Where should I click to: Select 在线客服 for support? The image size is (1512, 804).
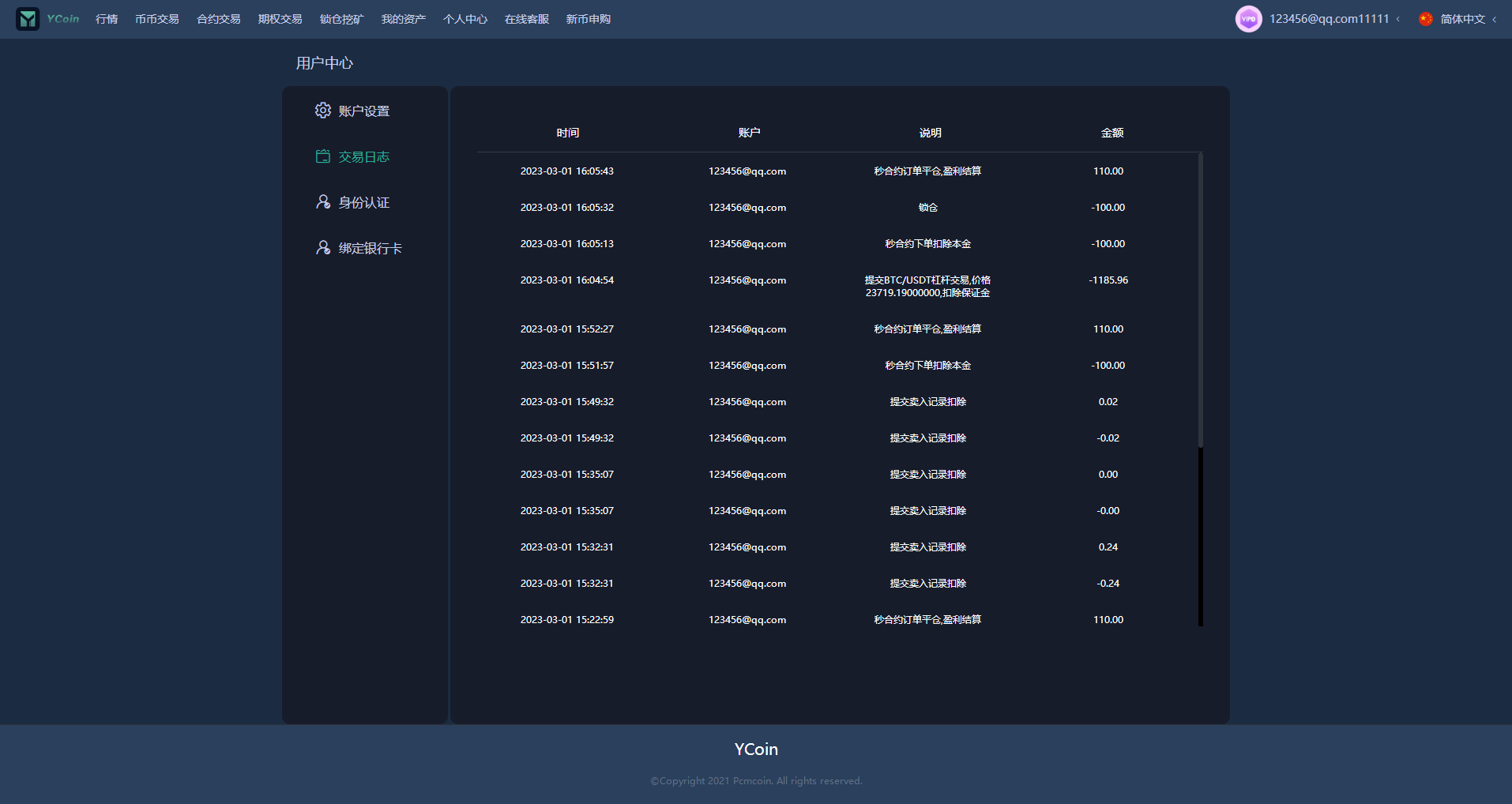(x=526, y=19)
